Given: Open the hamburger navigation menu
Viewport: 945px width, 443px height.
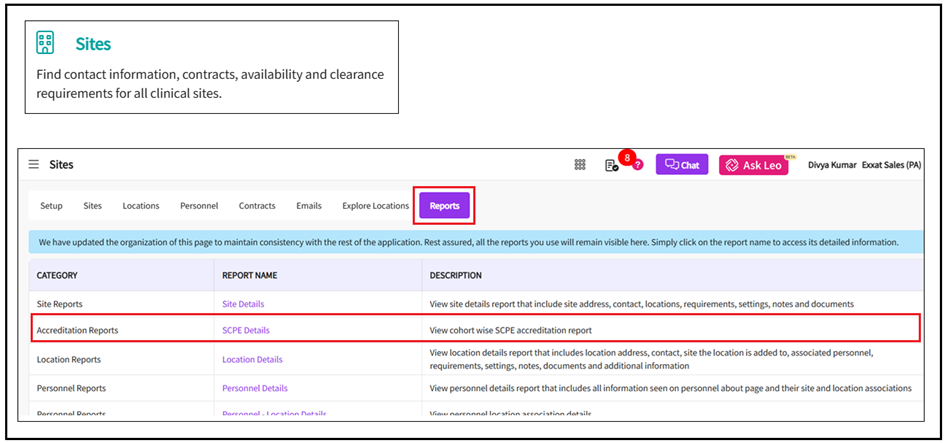Looking at the screenshot, I should 34,165.
